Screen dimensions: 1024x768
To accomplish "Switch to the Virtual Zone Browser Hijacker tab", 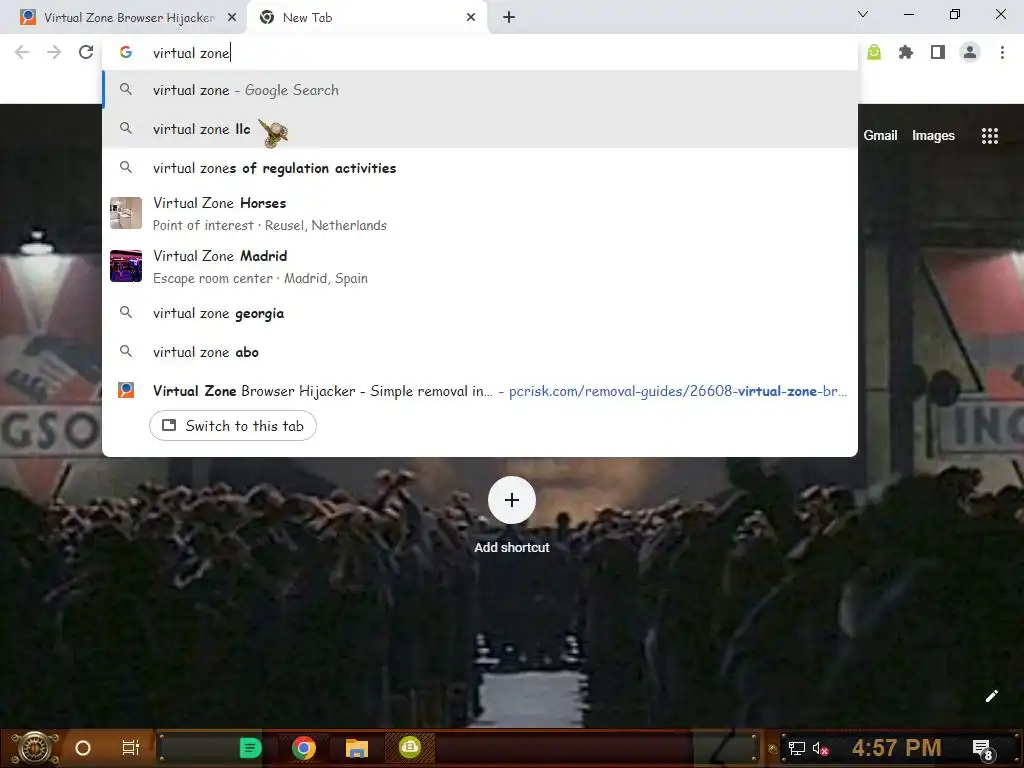I will [123, 18].
